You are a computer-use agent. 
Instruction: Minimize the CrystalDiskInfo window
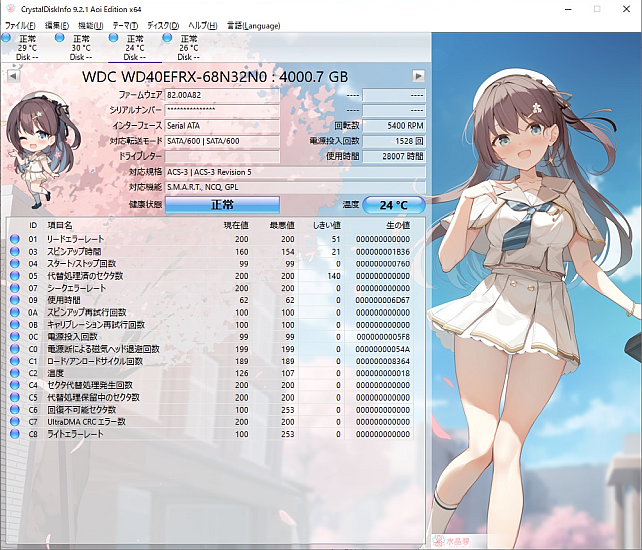coord(568,9)
